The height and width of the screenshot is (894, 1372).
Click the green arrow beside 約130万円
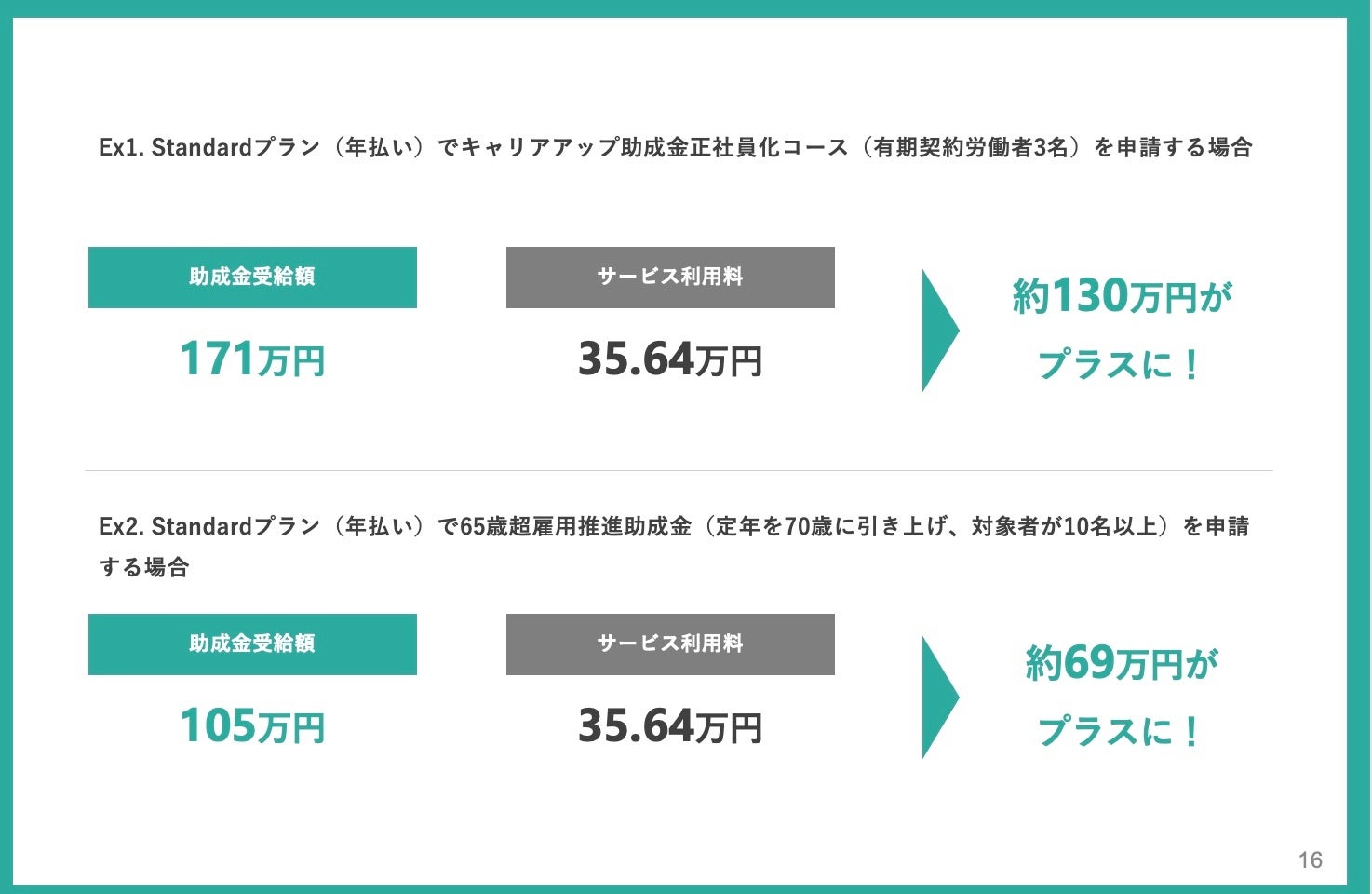[x=937, y=331]
